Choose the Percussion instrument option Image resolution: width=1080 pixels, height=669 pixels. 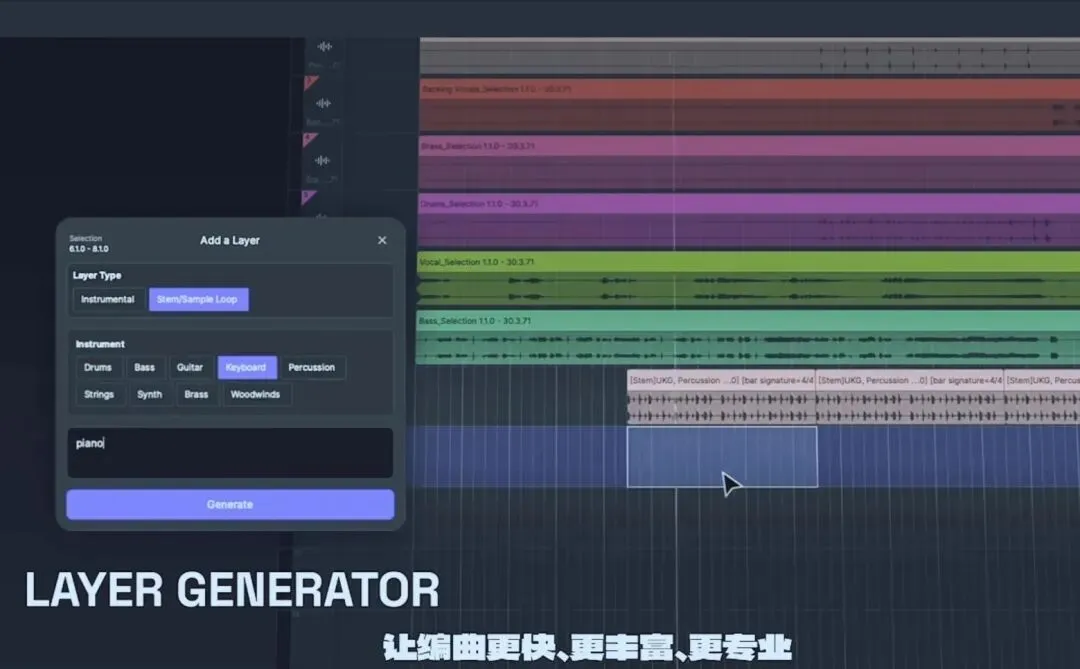click(312, 368)
